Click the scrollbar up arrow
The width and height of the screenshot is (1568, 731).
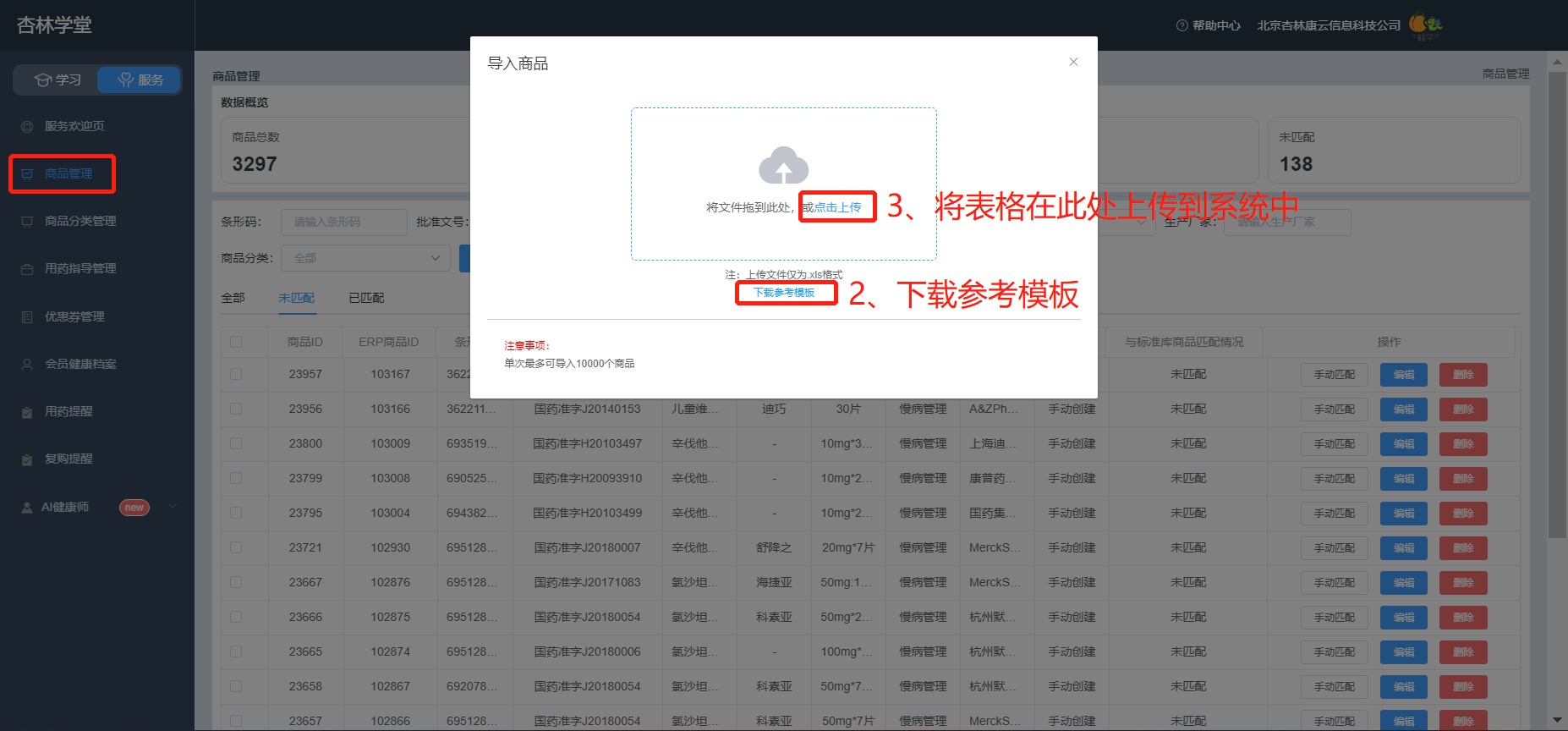(x=1557, y=62)
